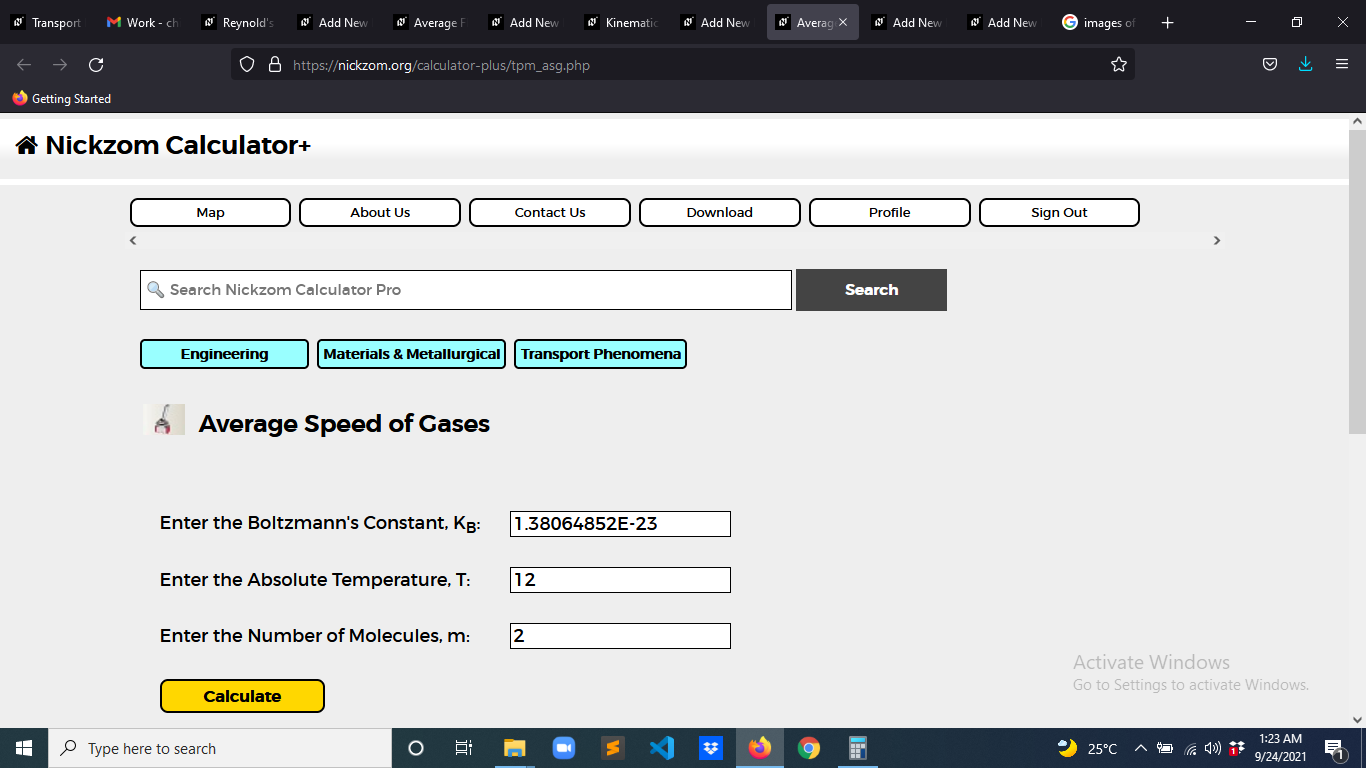View site security padlock info
This screenshot has width=1366, height=768.
(x=275, y=65)
